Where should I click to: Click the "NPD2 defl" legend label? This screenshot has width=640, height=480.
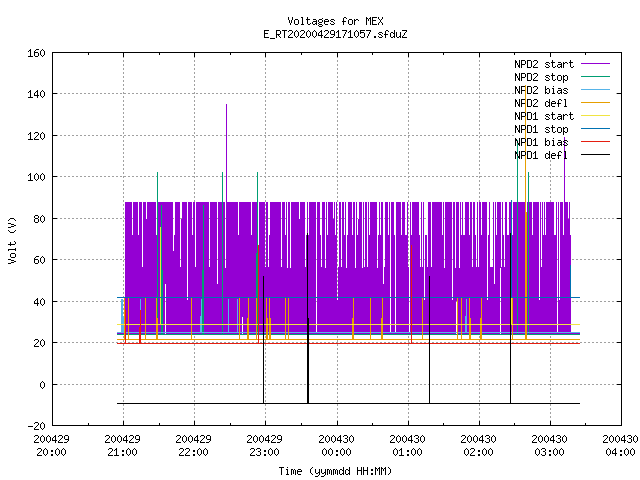click(541, 103)
